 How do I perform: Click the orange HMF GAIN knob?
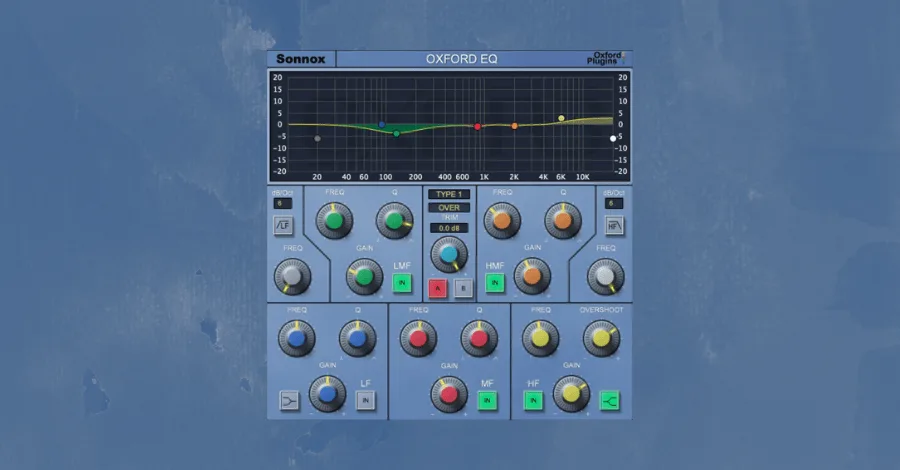532,276
